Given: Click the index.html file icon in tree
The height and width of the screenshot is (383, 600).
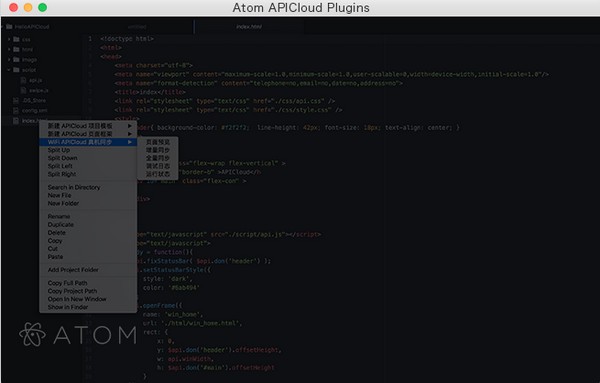Looking at the screenshot, I should click(x=16, y=121).
